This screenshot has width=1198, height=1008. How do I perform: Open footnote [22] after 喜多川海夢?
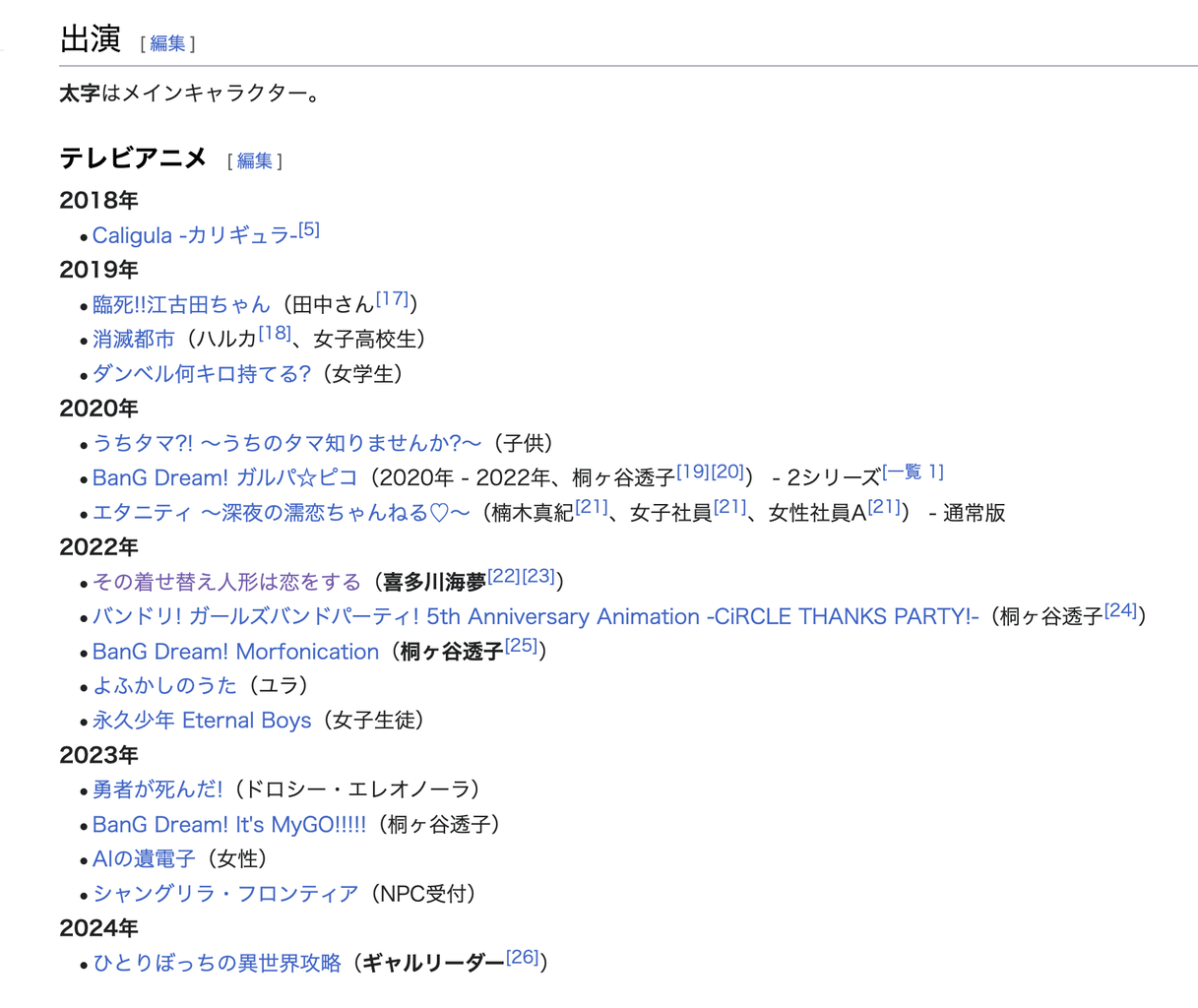(504, 576)
